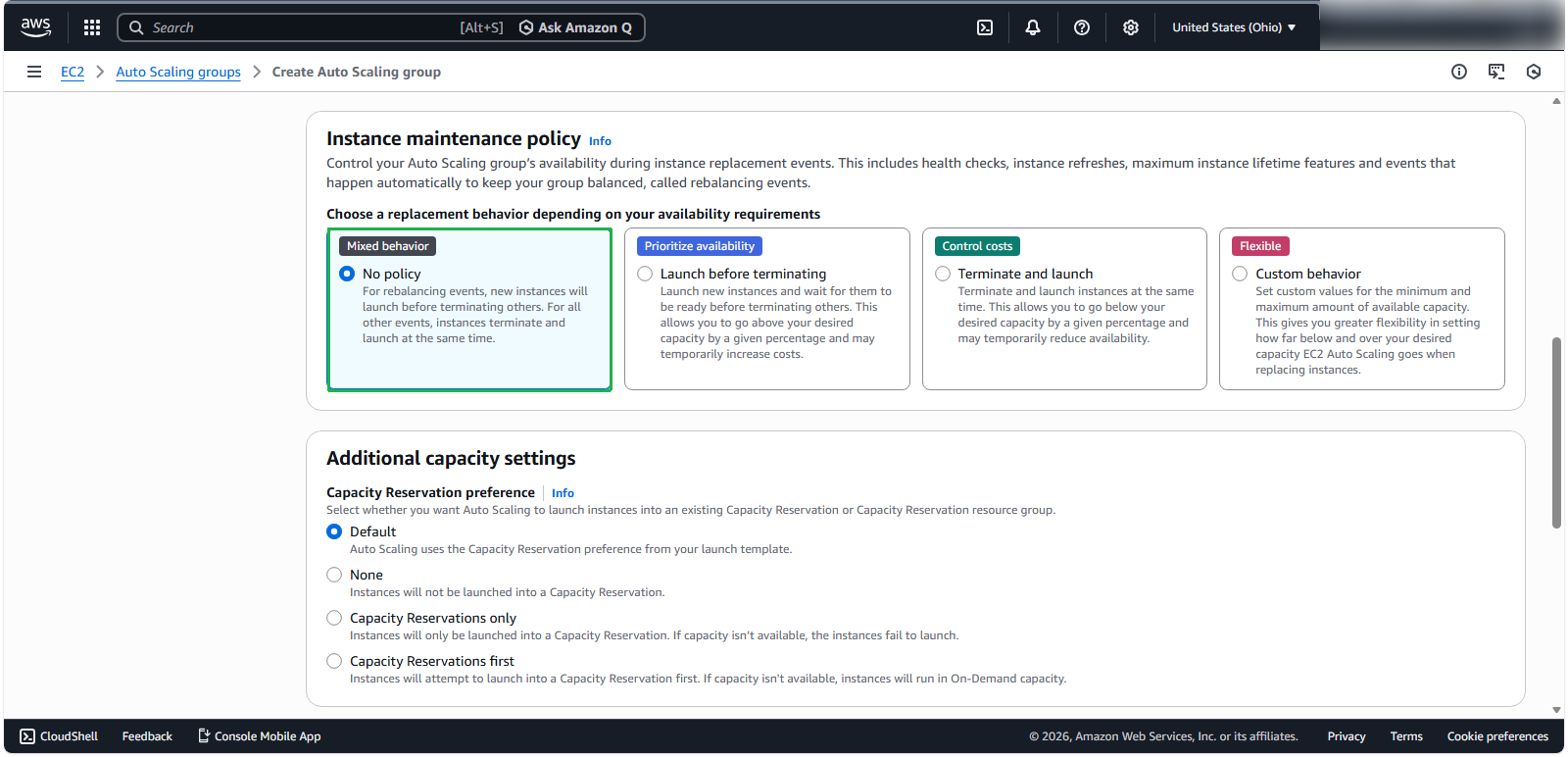Viewport: 1568px width, 757px height.
Task: Click the scroll up arrow
Action: (x=1556, y=101)
